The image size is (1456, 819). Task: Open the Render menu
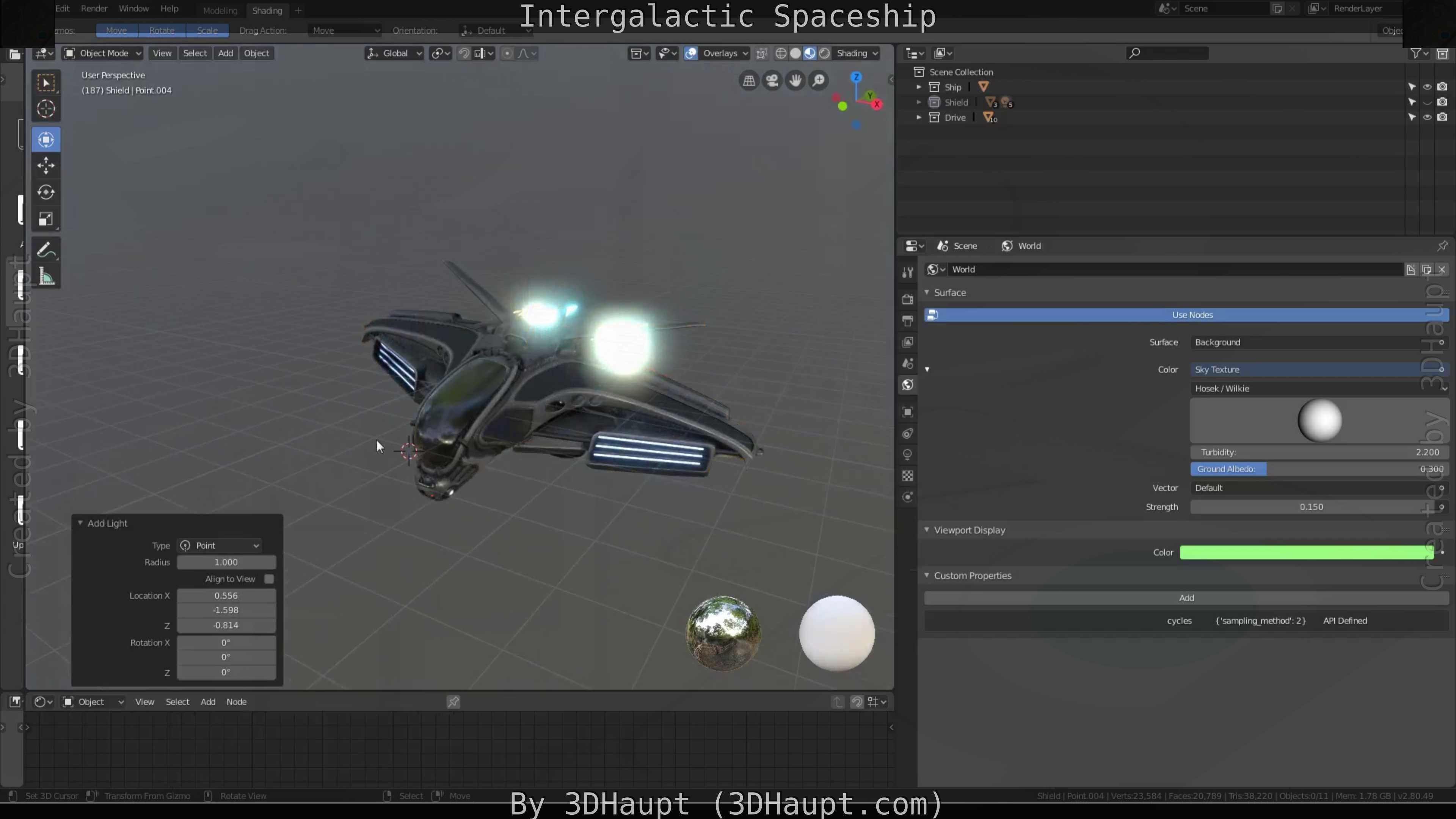pos(94,8)
